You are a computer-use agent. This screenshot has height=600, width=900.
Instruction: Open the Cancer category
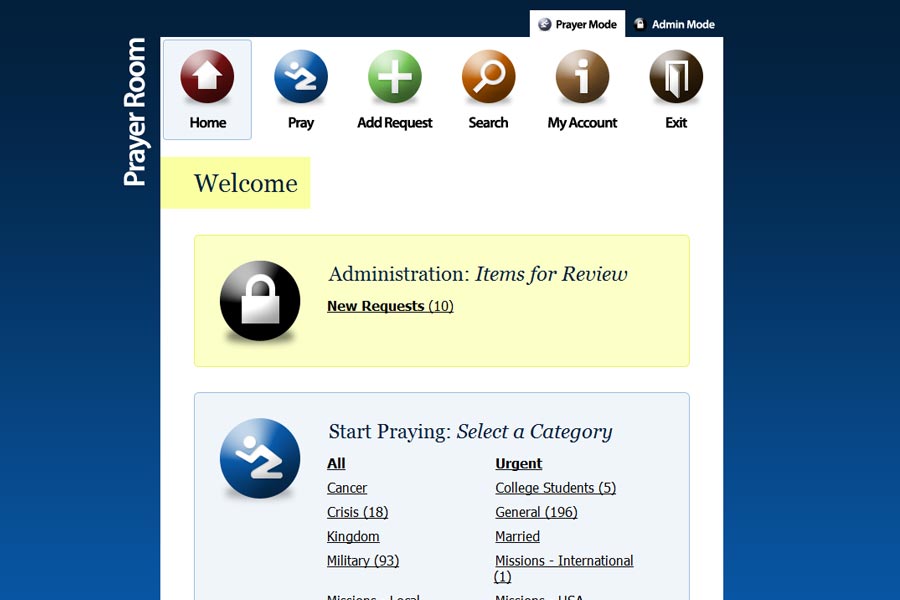click(x=347, y=488)
